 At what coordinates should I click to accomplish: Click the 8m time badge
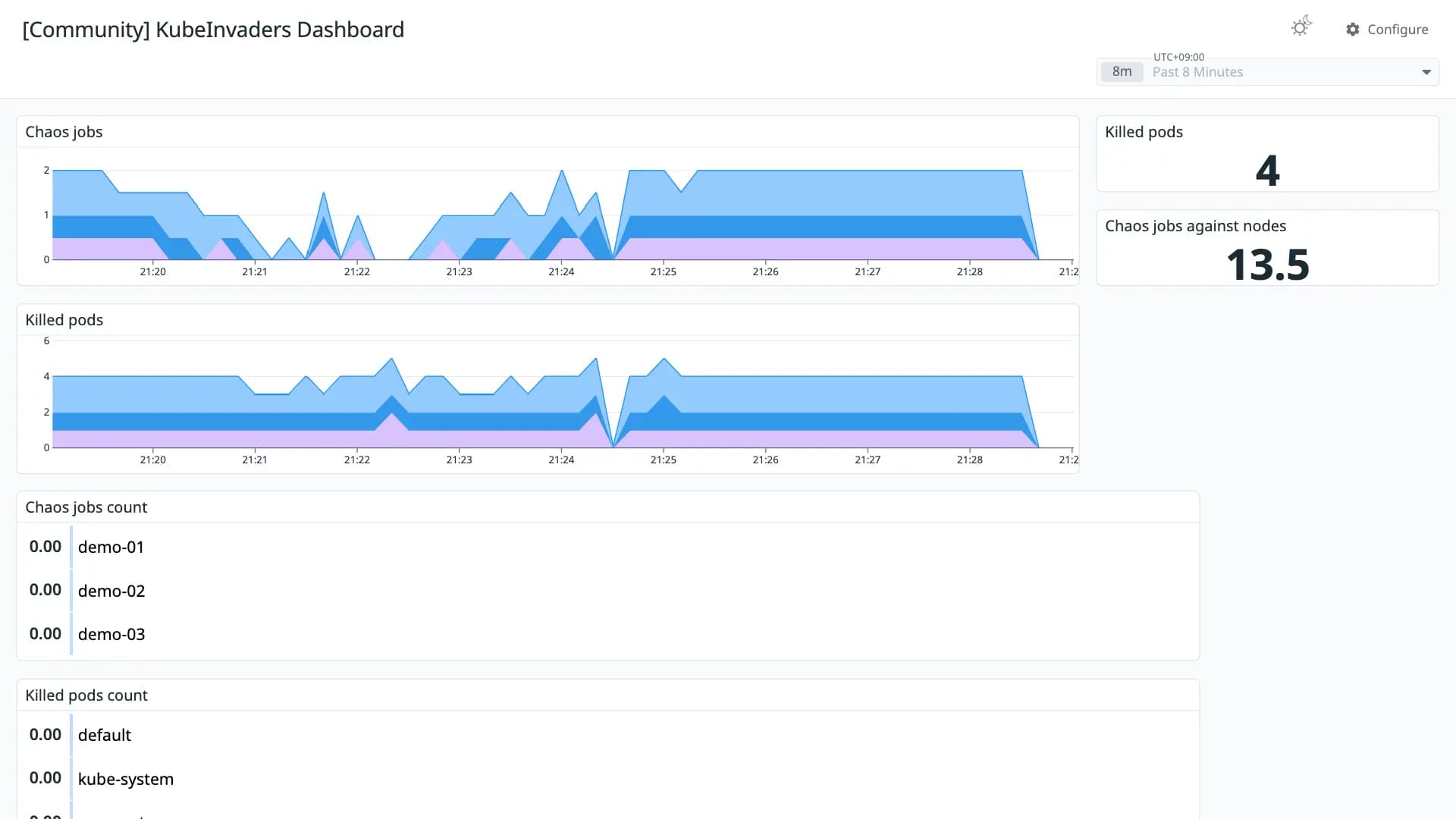pos(1122,72)
